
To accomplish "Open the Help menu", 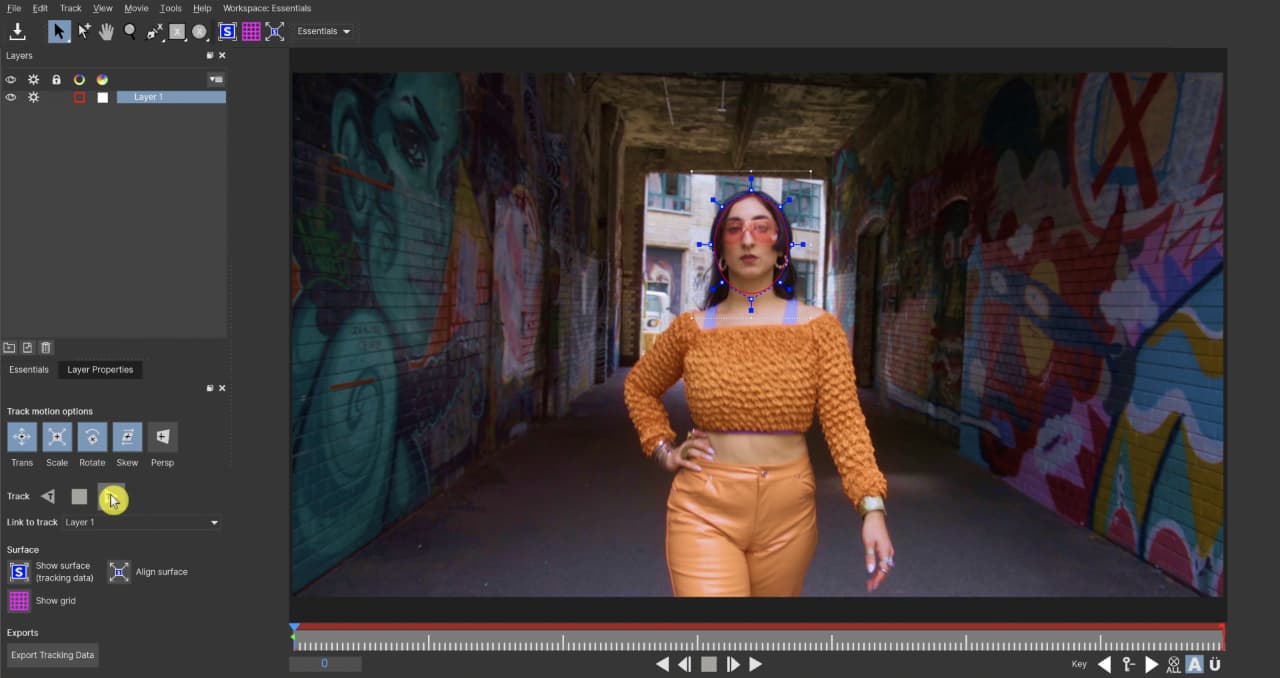I will tap(202, 8).
